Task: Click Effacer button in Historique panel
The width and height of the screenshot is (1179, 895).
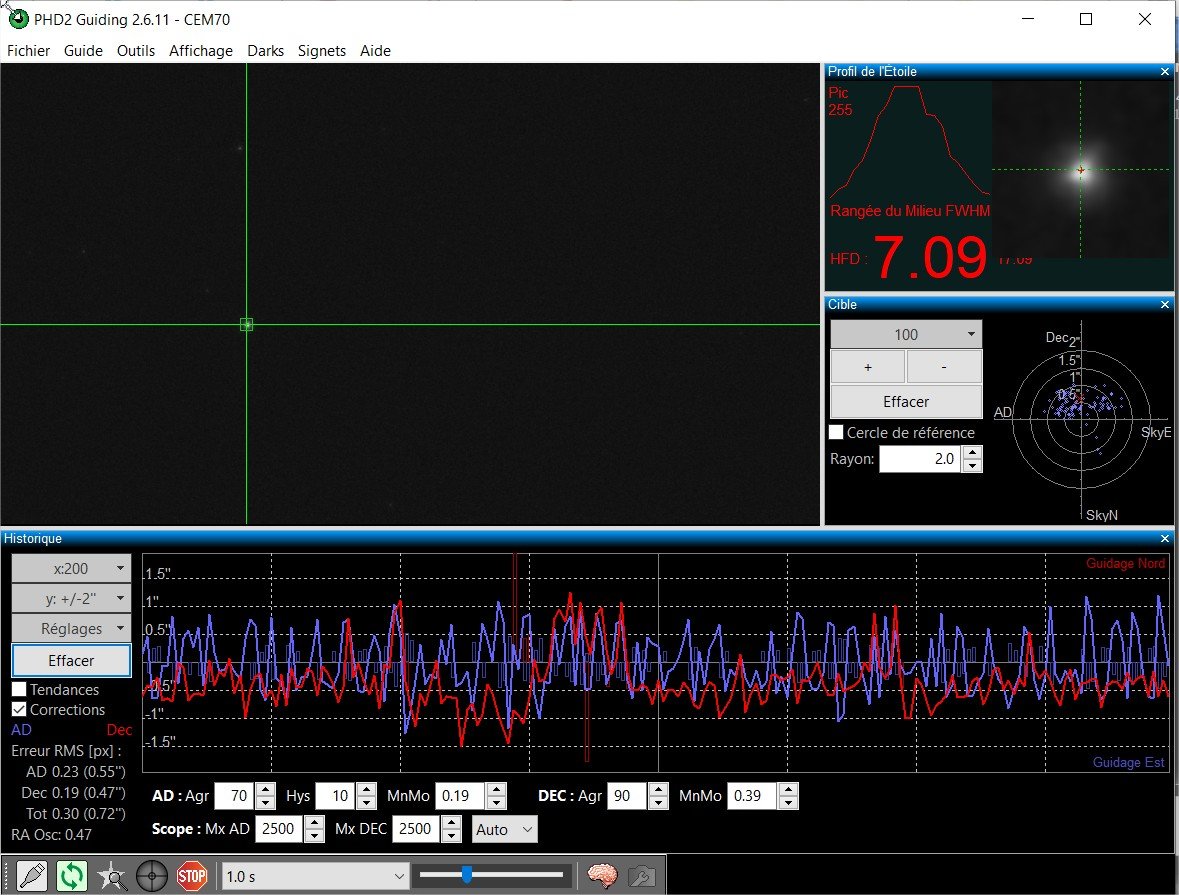Action: [x=71, y=660]
